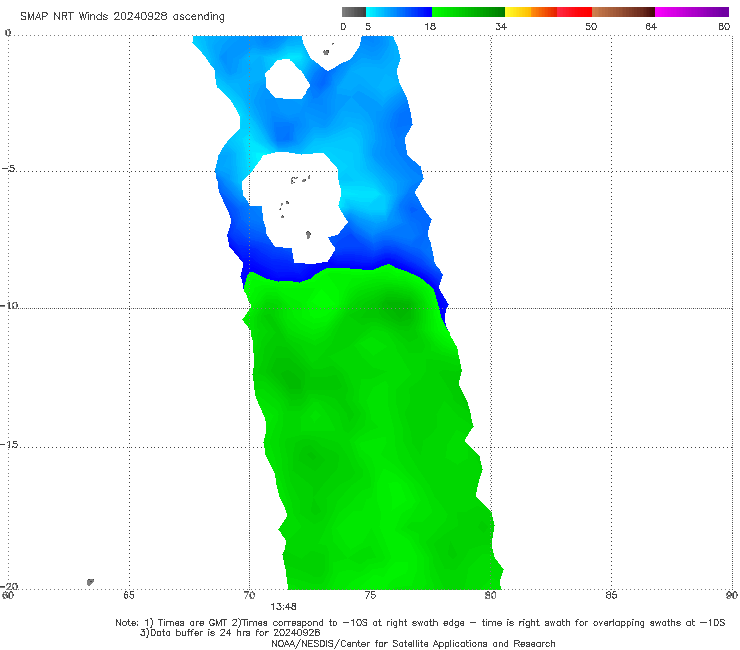Click the latitude axis label '-5'
Viewport: 740px width, 650px height.
[x=9, y=169]
